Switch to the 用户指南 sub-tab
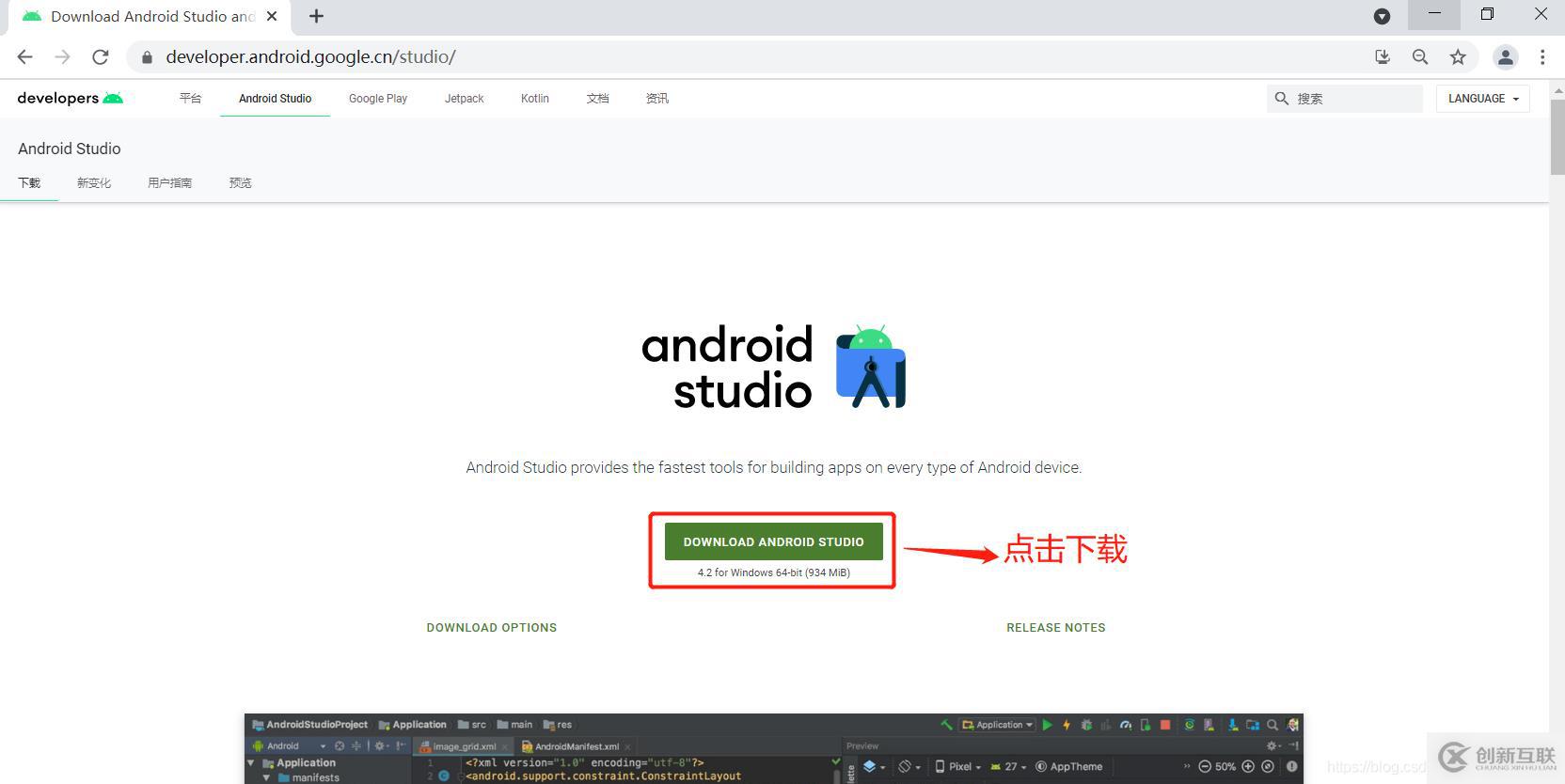The image size is (1565, 784). (x=170, y=182)
